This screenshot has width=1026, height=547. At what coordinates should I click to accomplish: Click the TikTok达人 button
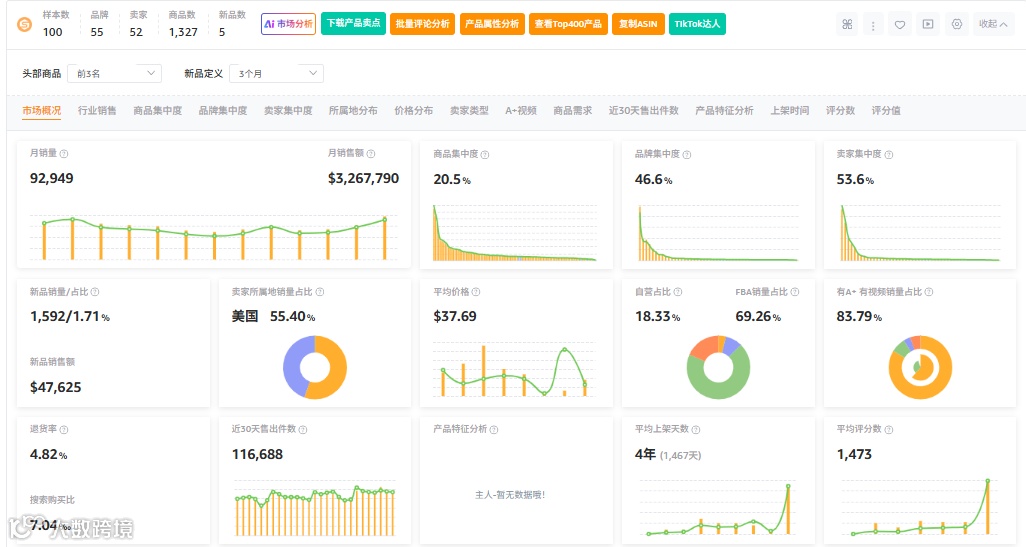(x=697, y=24)
